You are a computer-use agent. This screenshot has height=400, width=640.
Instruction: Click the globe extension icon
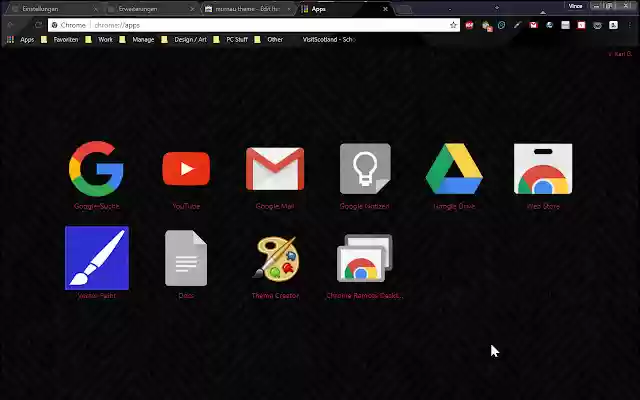click(549, 25)
